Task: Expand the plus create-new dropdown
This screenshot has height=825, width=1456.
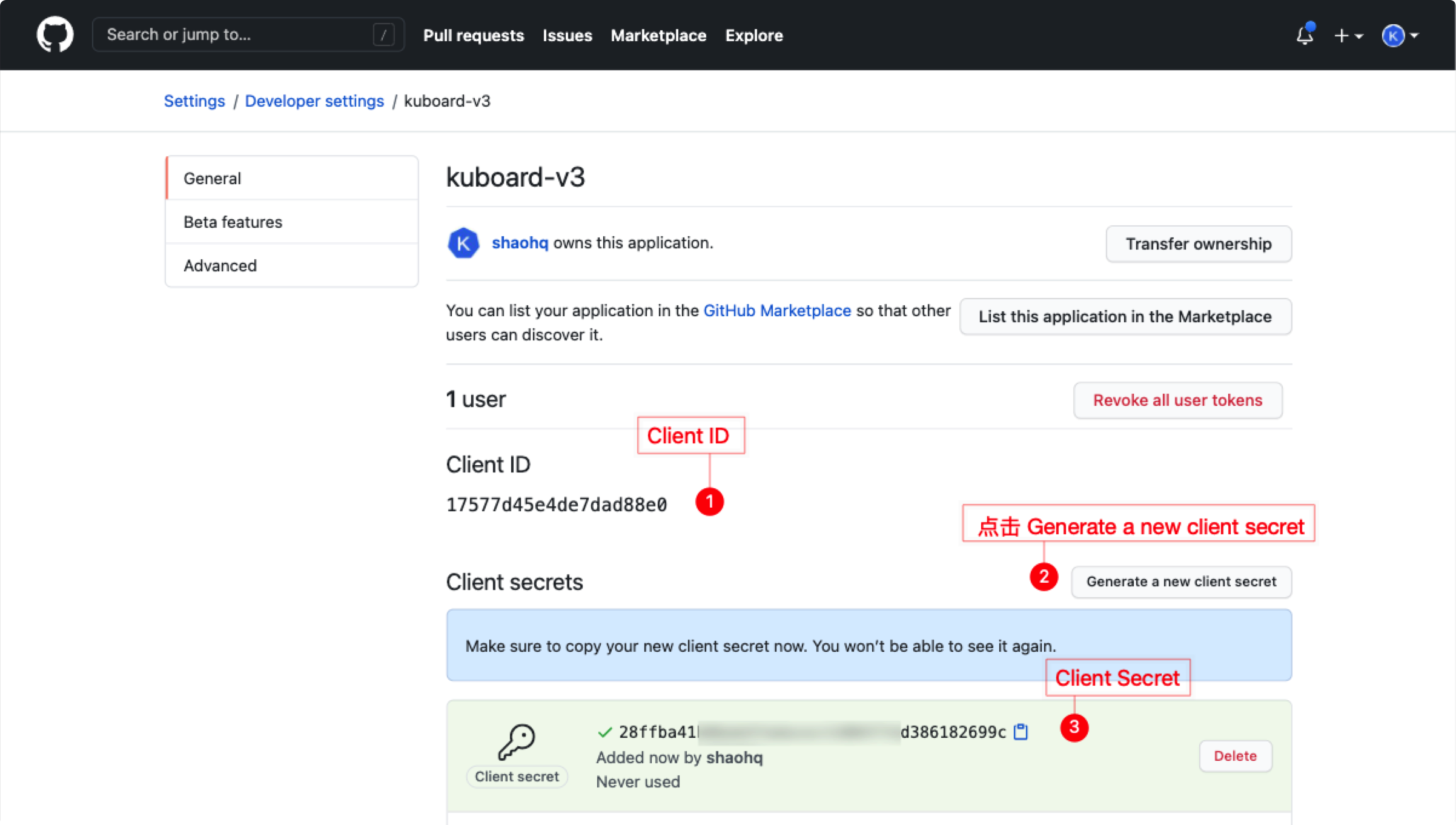Action: [x=1348, y=36]
